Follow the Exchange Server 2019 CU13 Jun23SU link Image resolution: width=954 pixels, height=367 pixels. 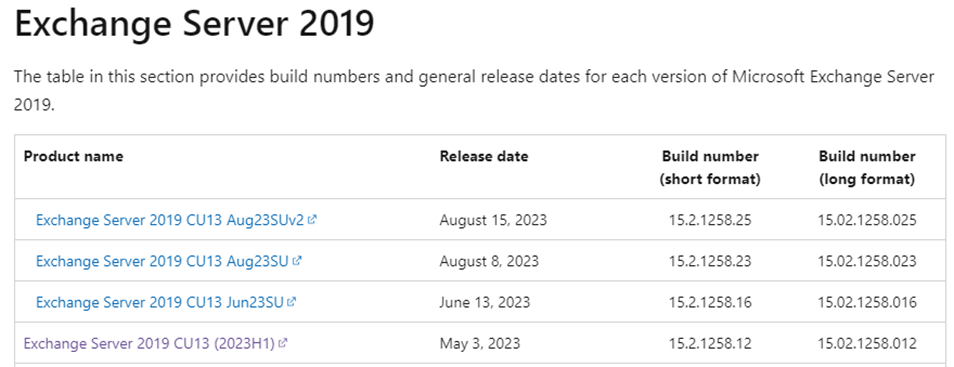(159, 302)
